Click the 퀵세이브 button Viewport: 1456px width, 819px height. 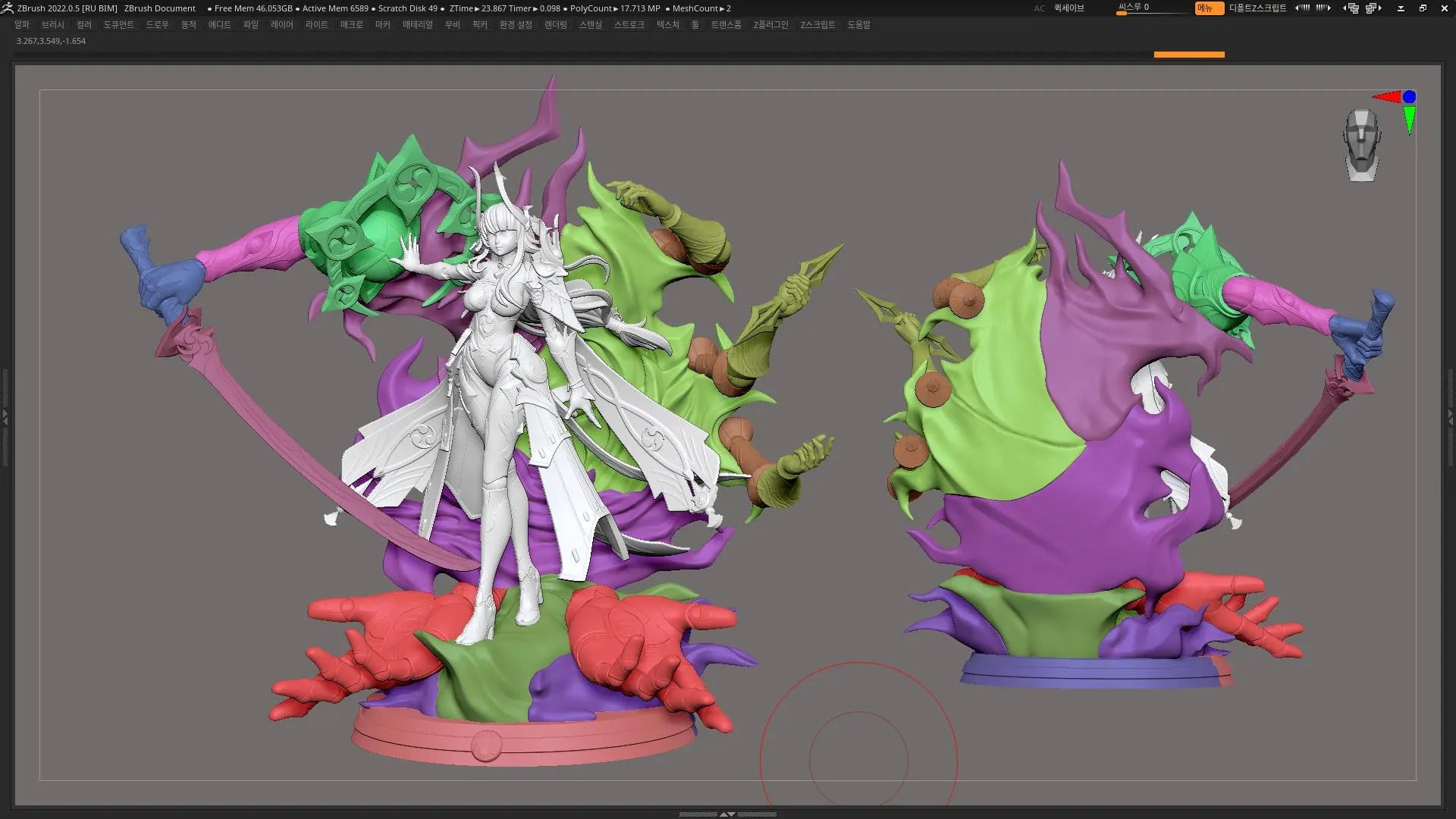pos(1068,8)
